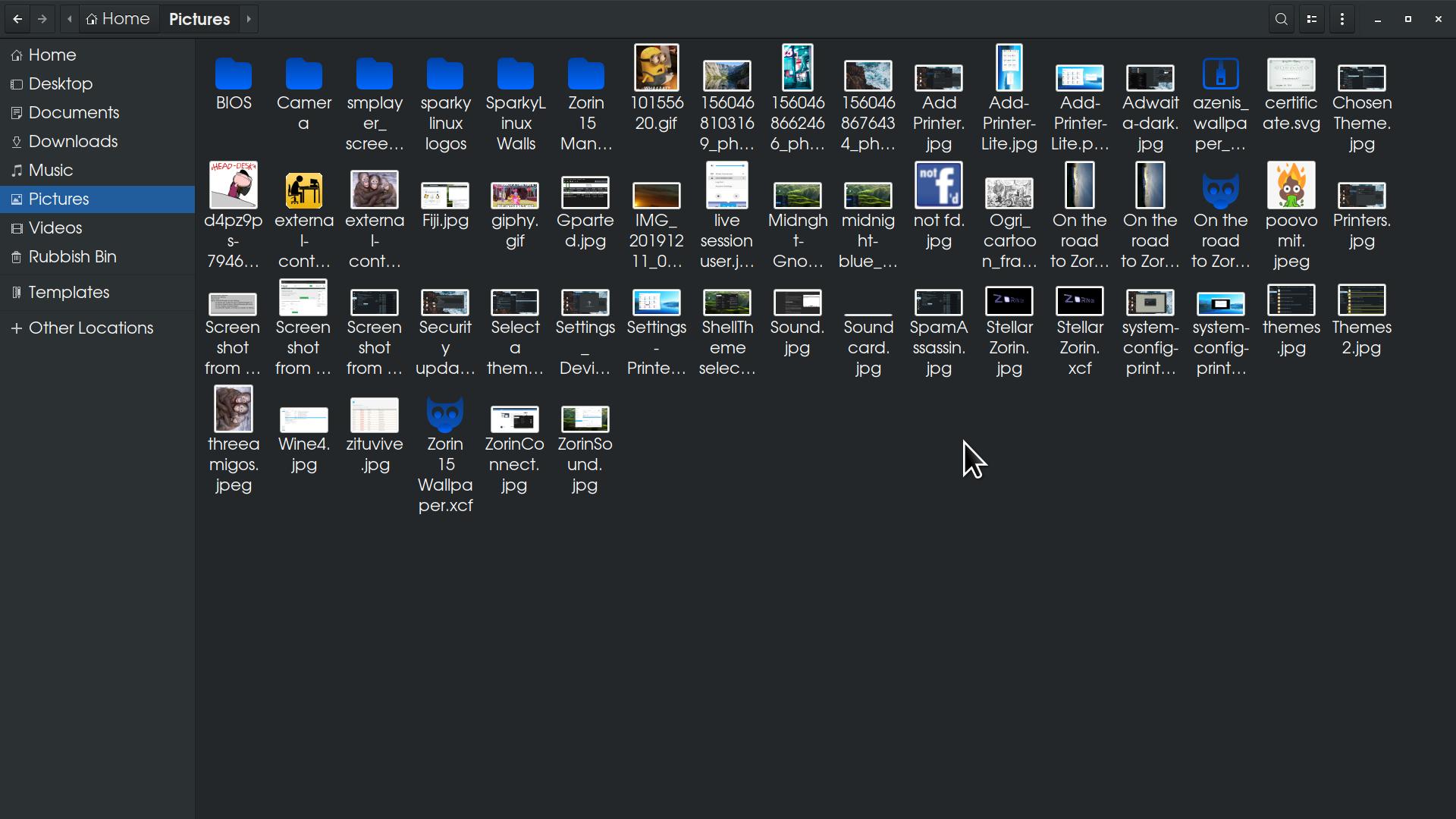Viewport: 1456px width, 819px height.
Task: Open Templates in the sidebar
Action: coord(68,293)
